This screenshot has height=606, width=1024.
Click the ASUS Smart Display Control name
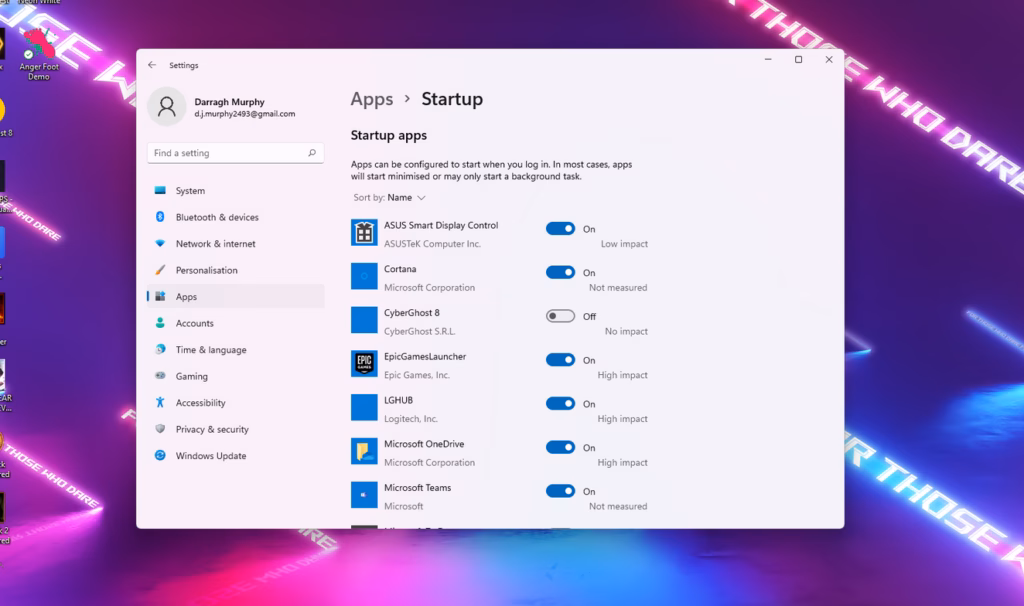pyautogui.click(x=441, y=225)
